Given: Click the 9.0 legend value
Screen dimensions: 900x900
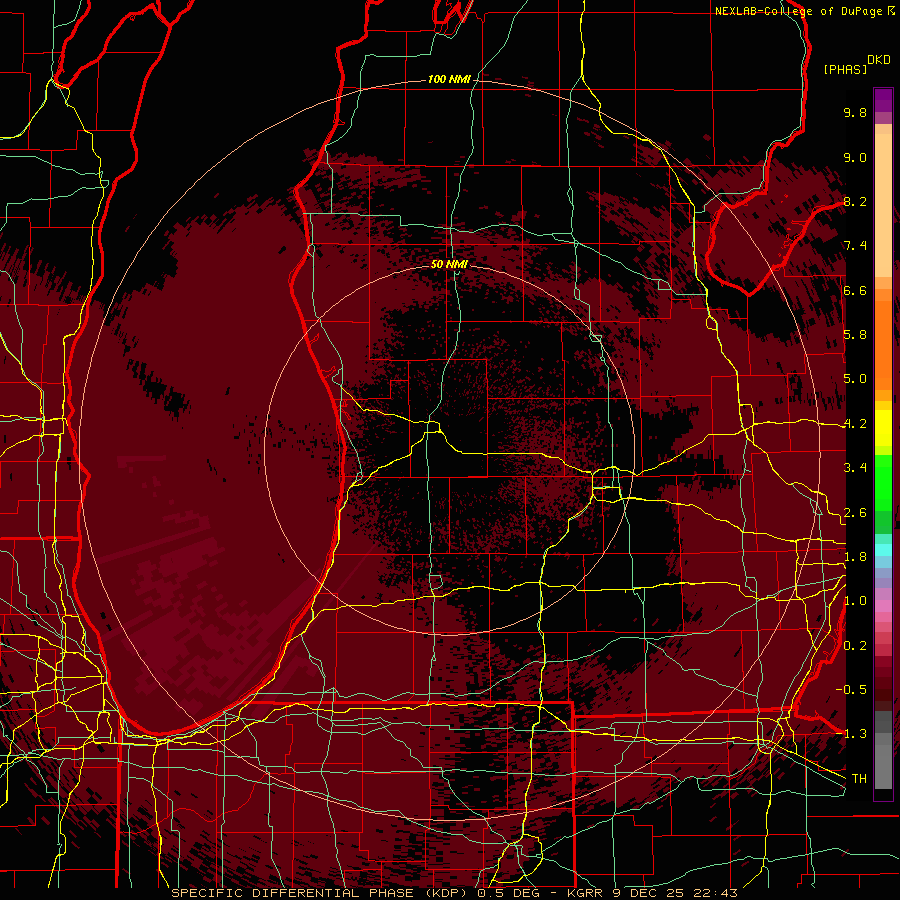Looking at the screenshot, I should pyautogui.click(x=855, y=157).
